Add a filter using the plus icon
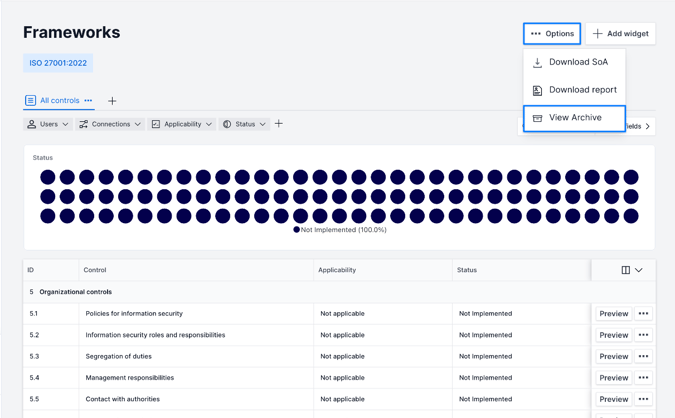The height and width of the screenshot is (418, 675). [279, 124]
